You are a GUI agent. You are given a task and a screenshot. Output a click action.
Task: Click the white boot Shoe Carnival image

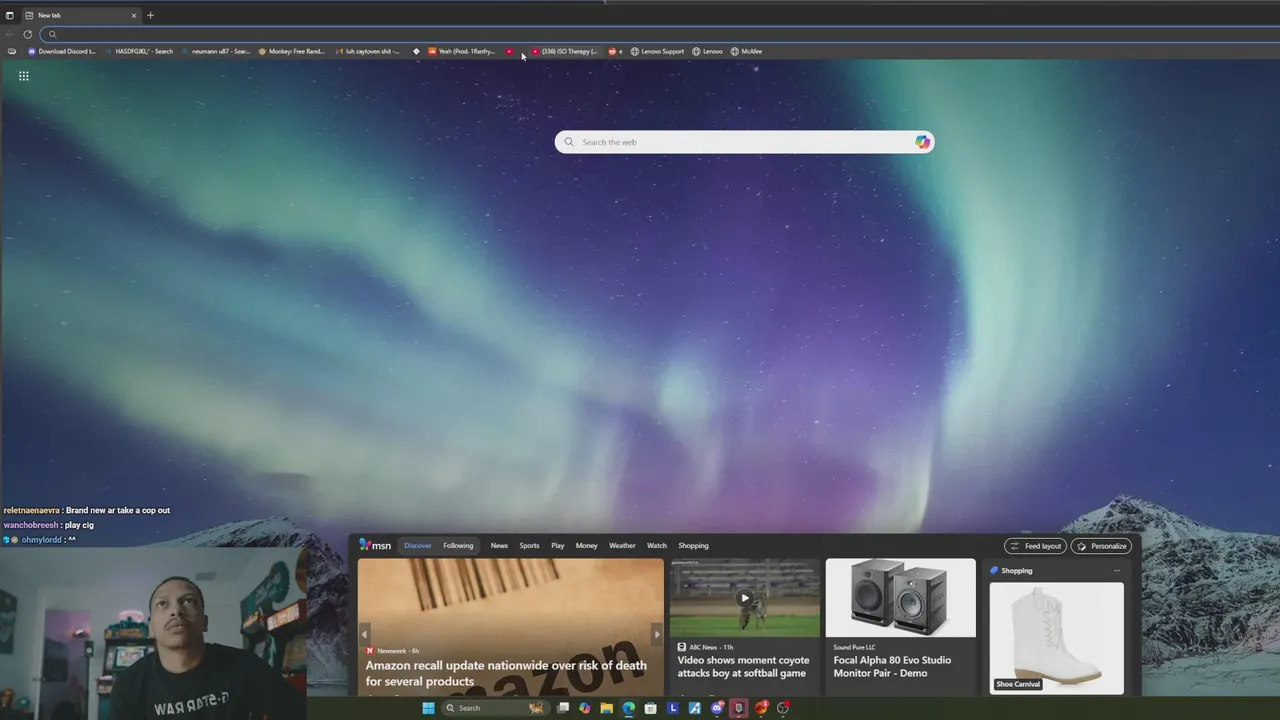pos(1056,638)
